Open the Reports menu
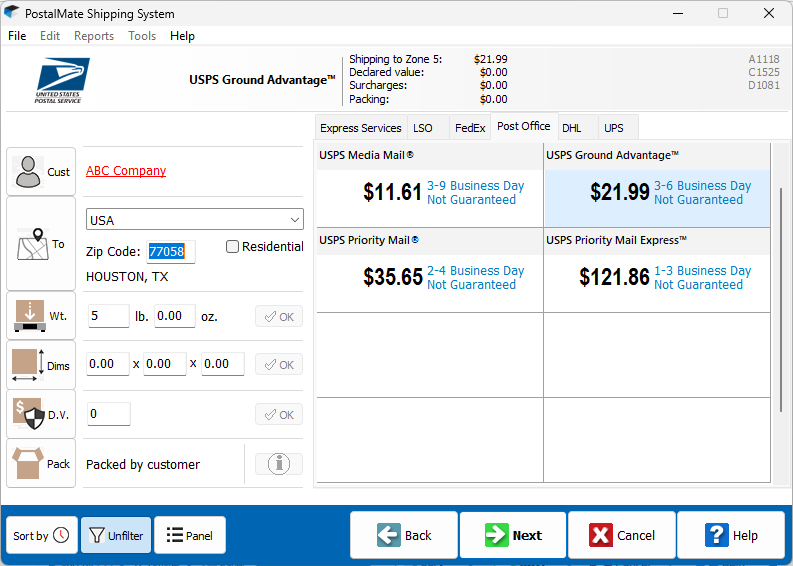 [x=94, y=36]
